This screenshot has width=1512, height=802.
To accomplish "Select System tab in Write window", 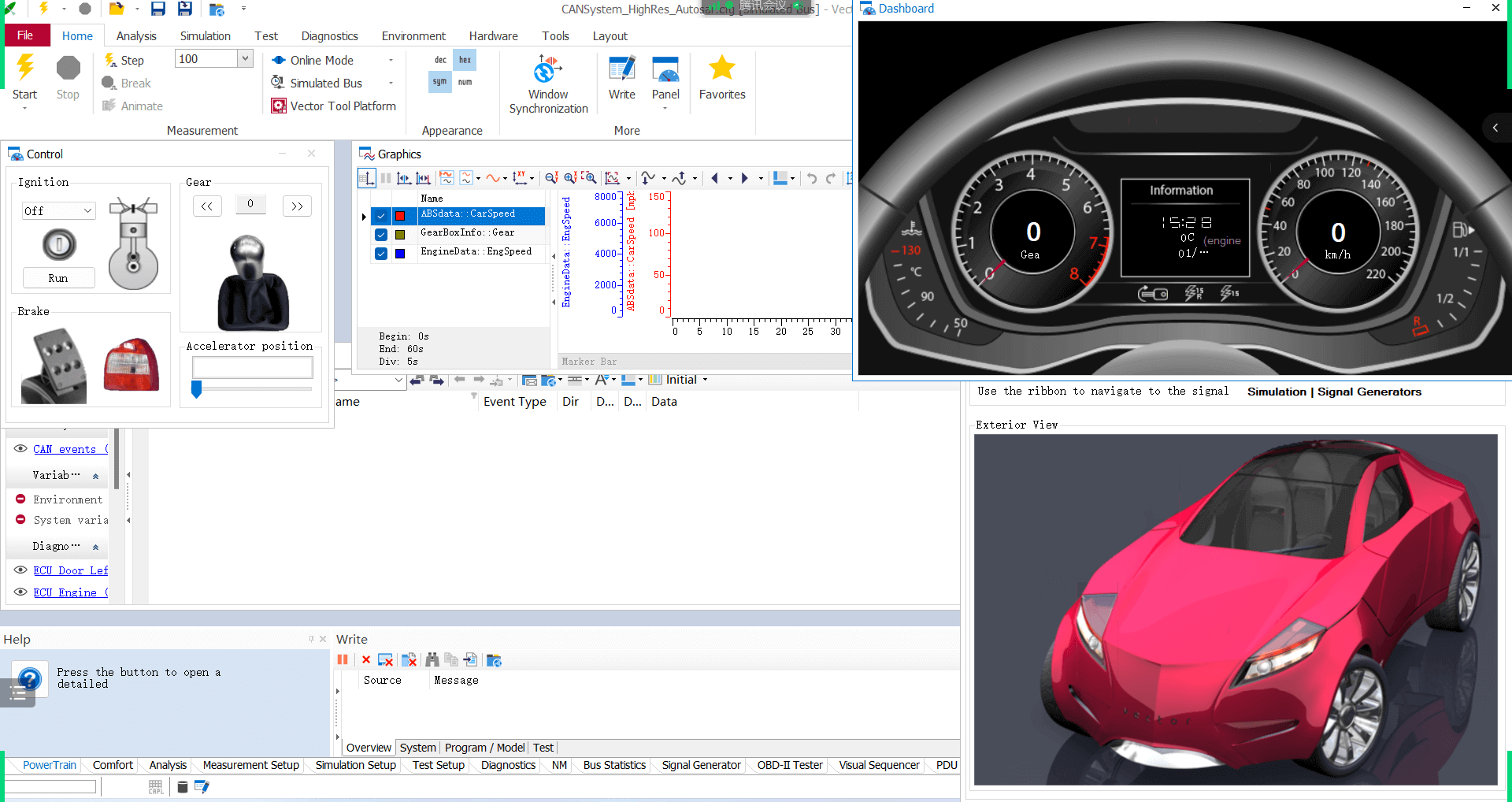I will coord(417,747).
